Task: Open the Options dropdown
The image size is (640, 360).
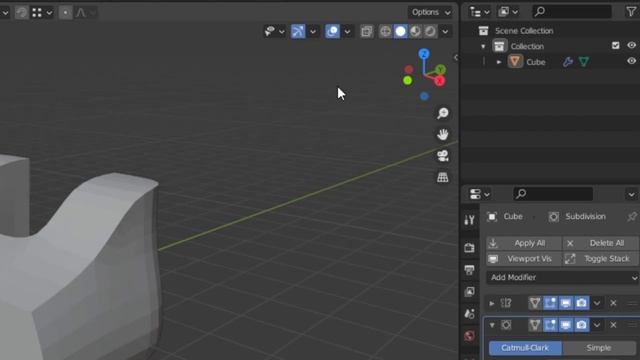Action: click(x=431, y=12)
